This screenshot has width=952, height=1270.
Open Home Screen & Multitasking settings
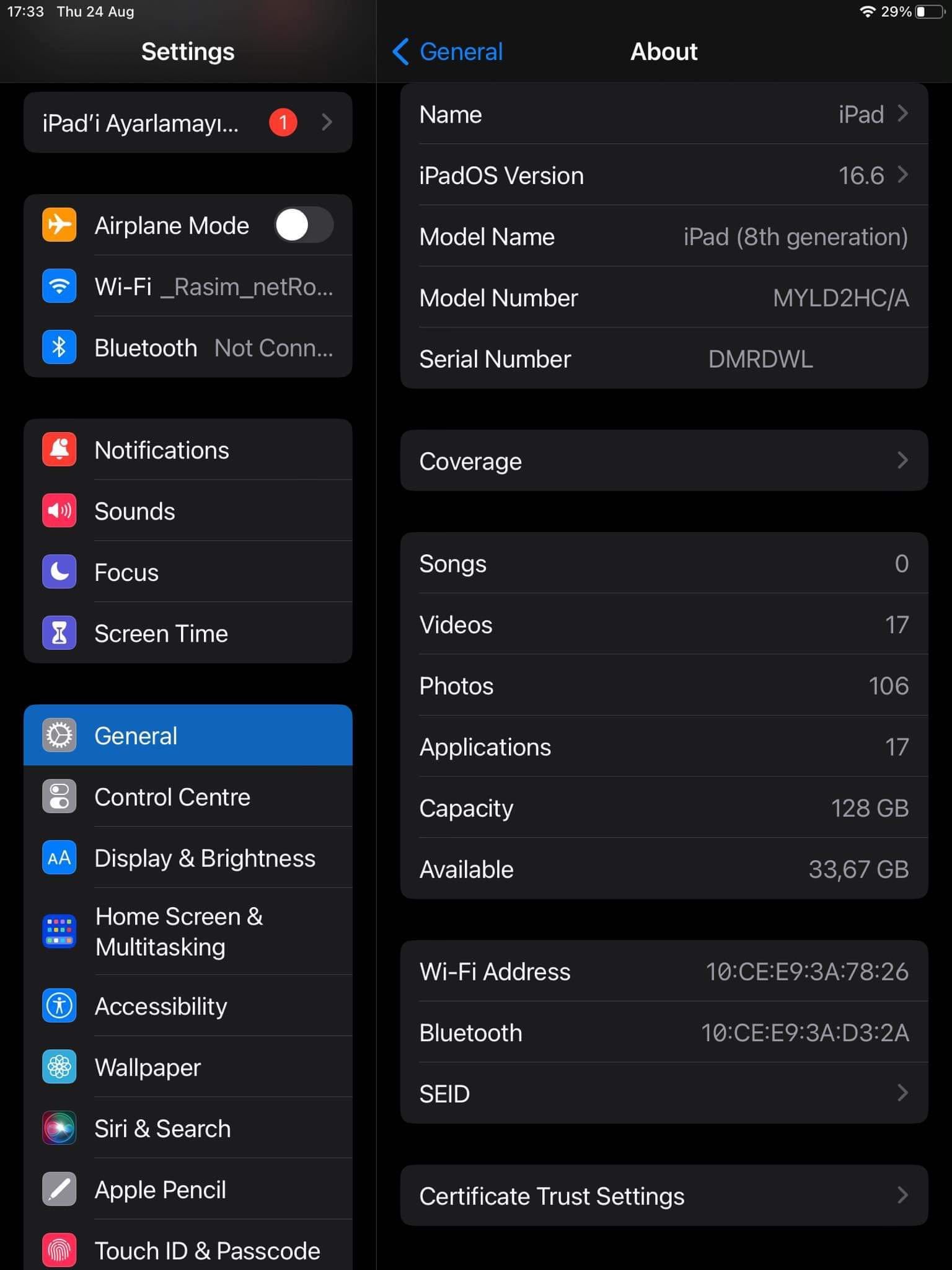[x=188, y=931]
